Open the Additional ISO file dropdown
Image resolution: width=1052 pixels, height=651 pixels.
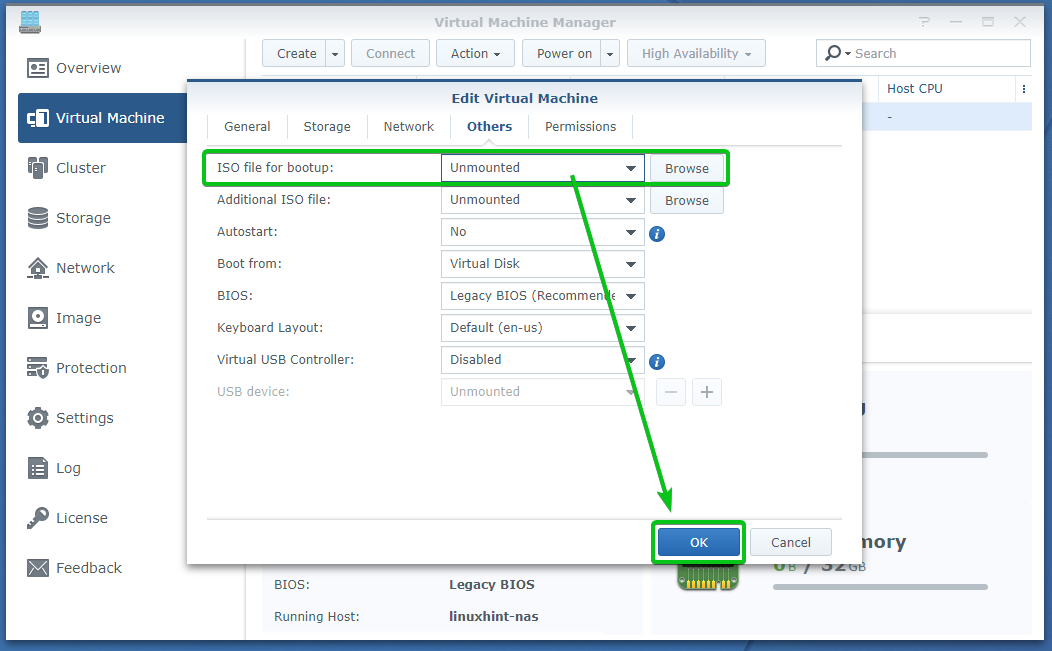[542, 200]
